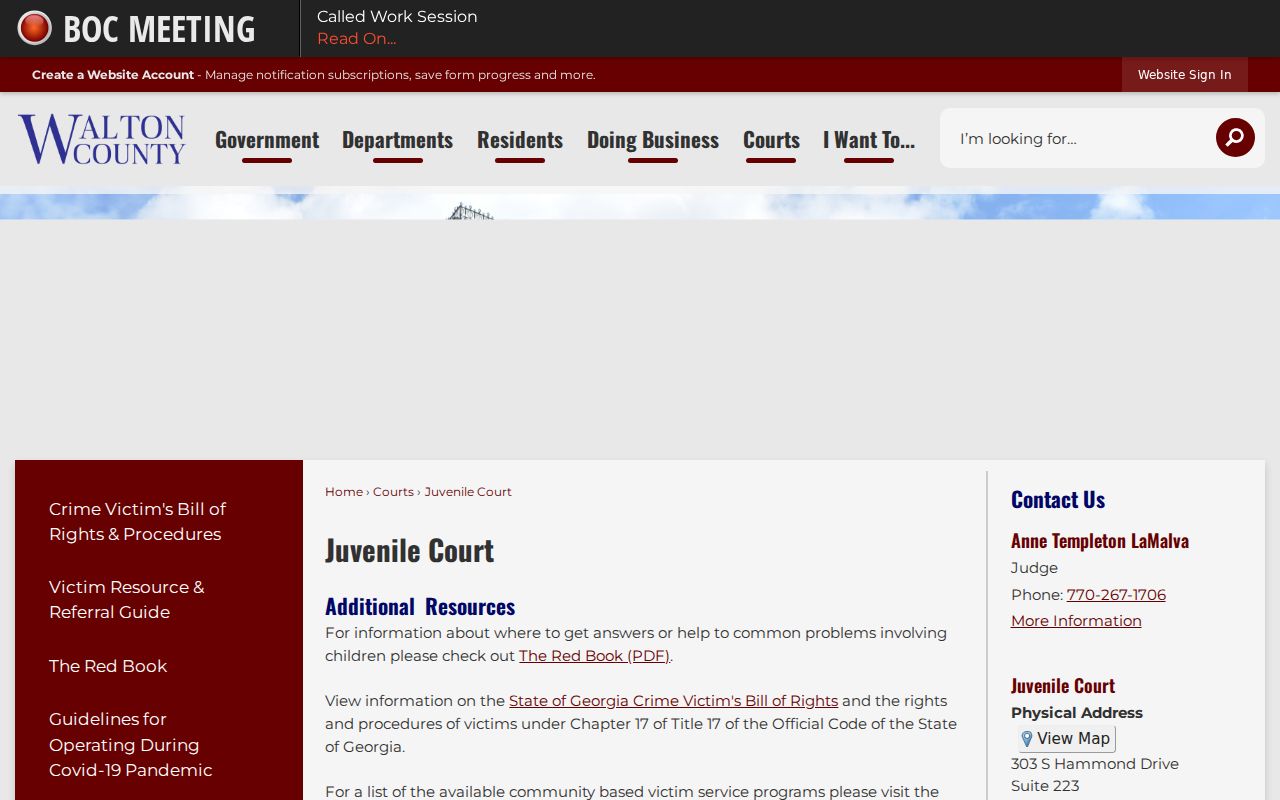Click the Called Work Session text
The width and height of the screenshot is (1280, 800).
(397, 17)
